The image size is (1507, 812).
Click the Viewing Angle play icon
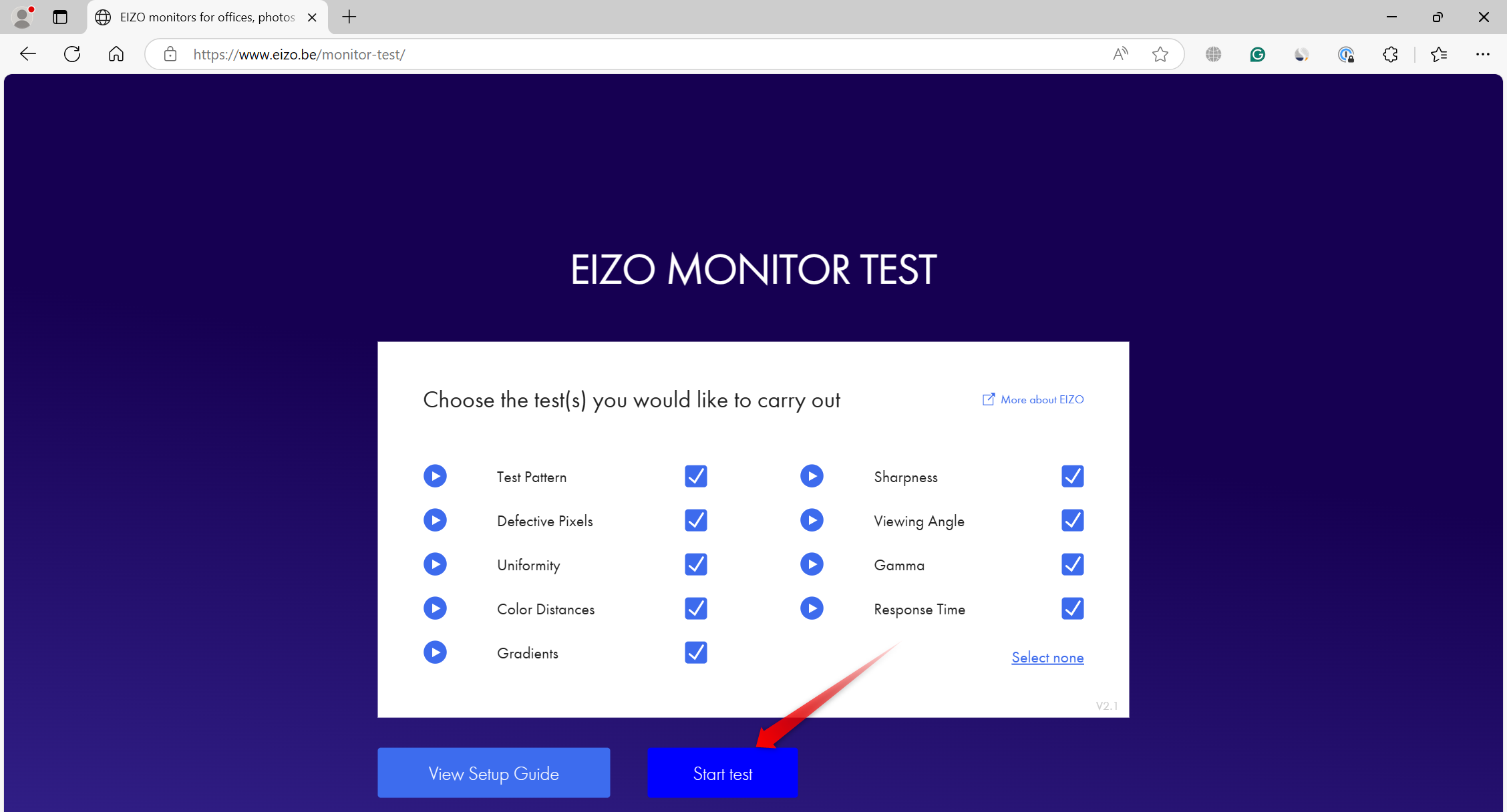[x=812, y=520]
